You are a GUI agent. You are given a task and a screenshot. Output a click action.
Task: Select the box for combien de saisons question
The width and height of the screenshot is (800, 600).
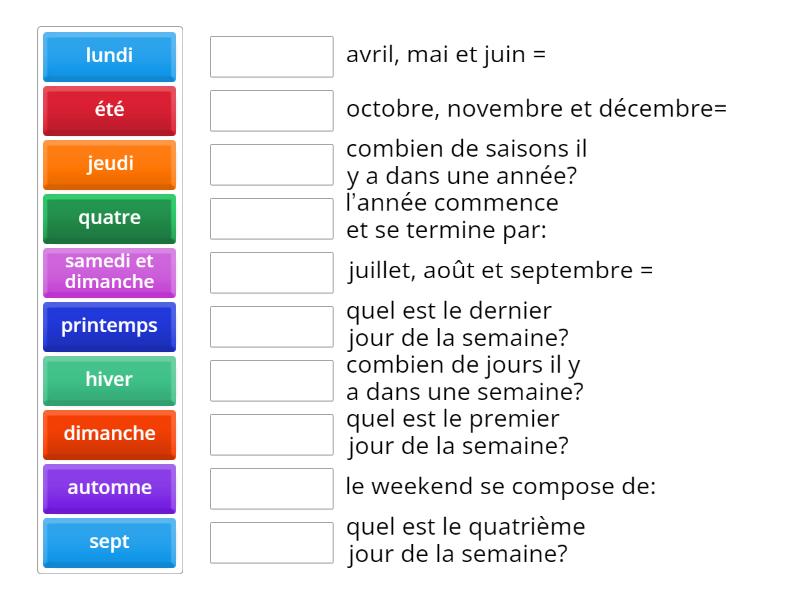coord(271,164)
